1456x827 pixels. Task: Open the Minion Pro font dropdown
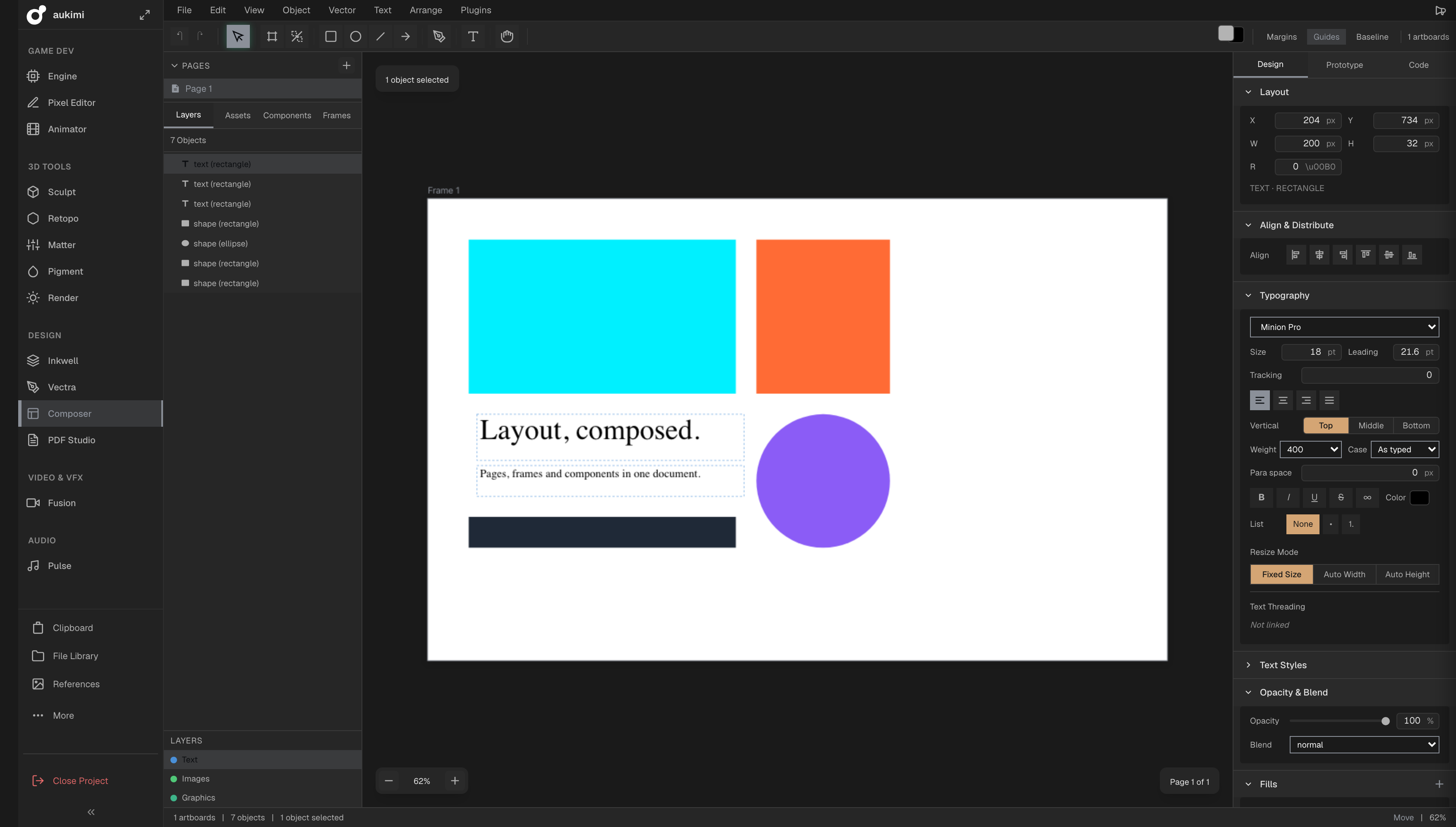[1344, 327]
